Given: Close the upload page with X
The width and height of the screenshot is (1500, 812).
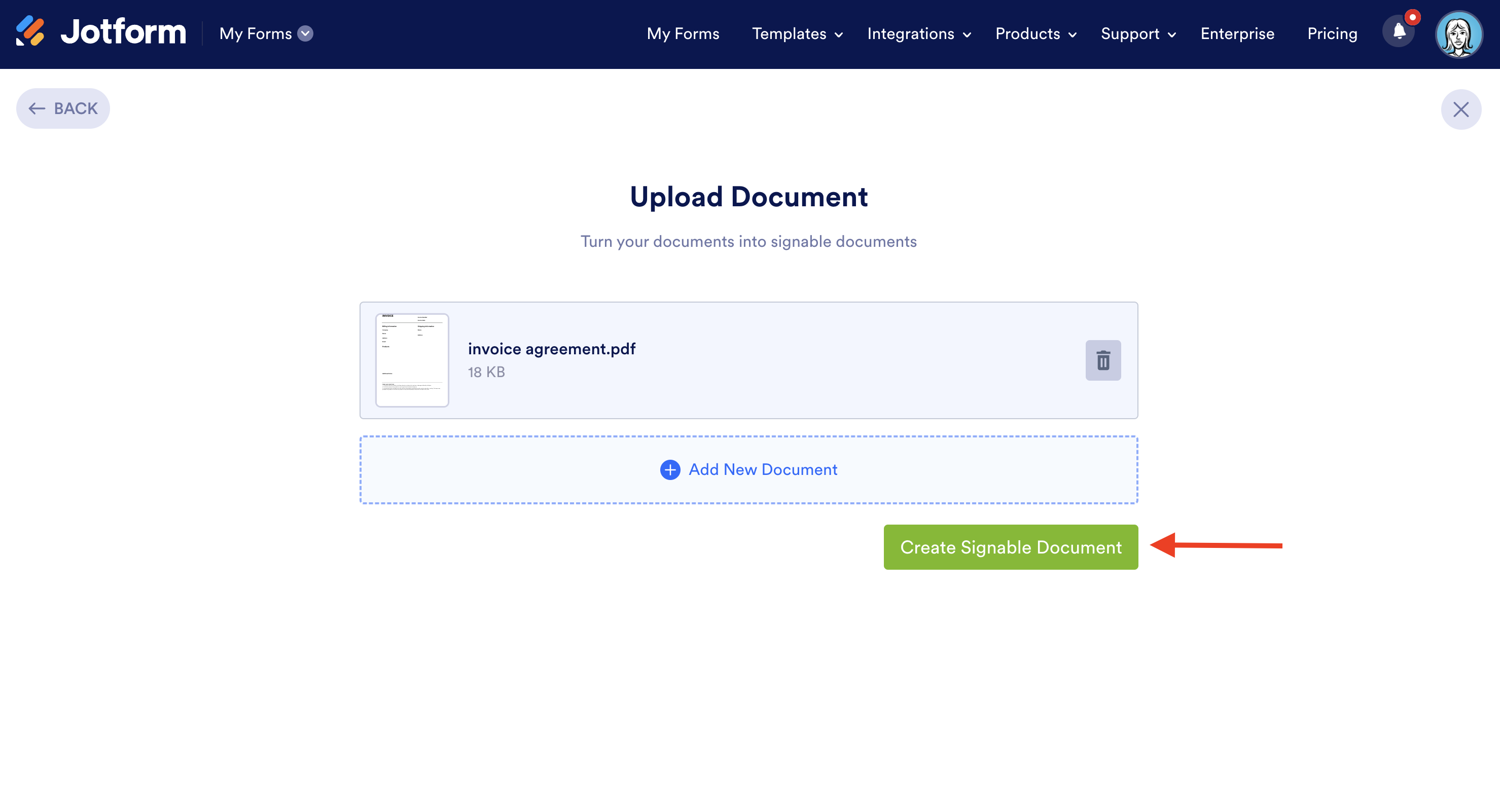Looking at the screenshot, I should [x=1460, y=109].
